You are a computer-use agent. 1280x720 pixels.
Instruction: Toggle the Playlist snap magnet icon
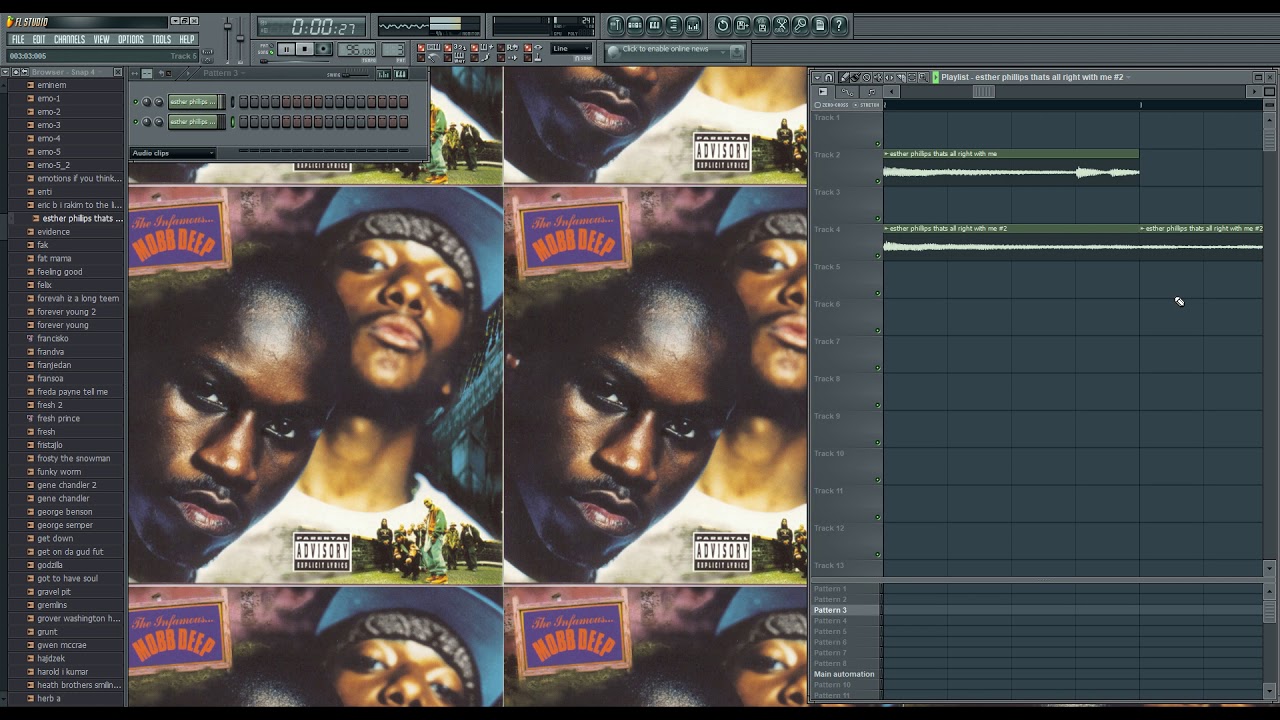pyautogui.click(x=829, y=78)
